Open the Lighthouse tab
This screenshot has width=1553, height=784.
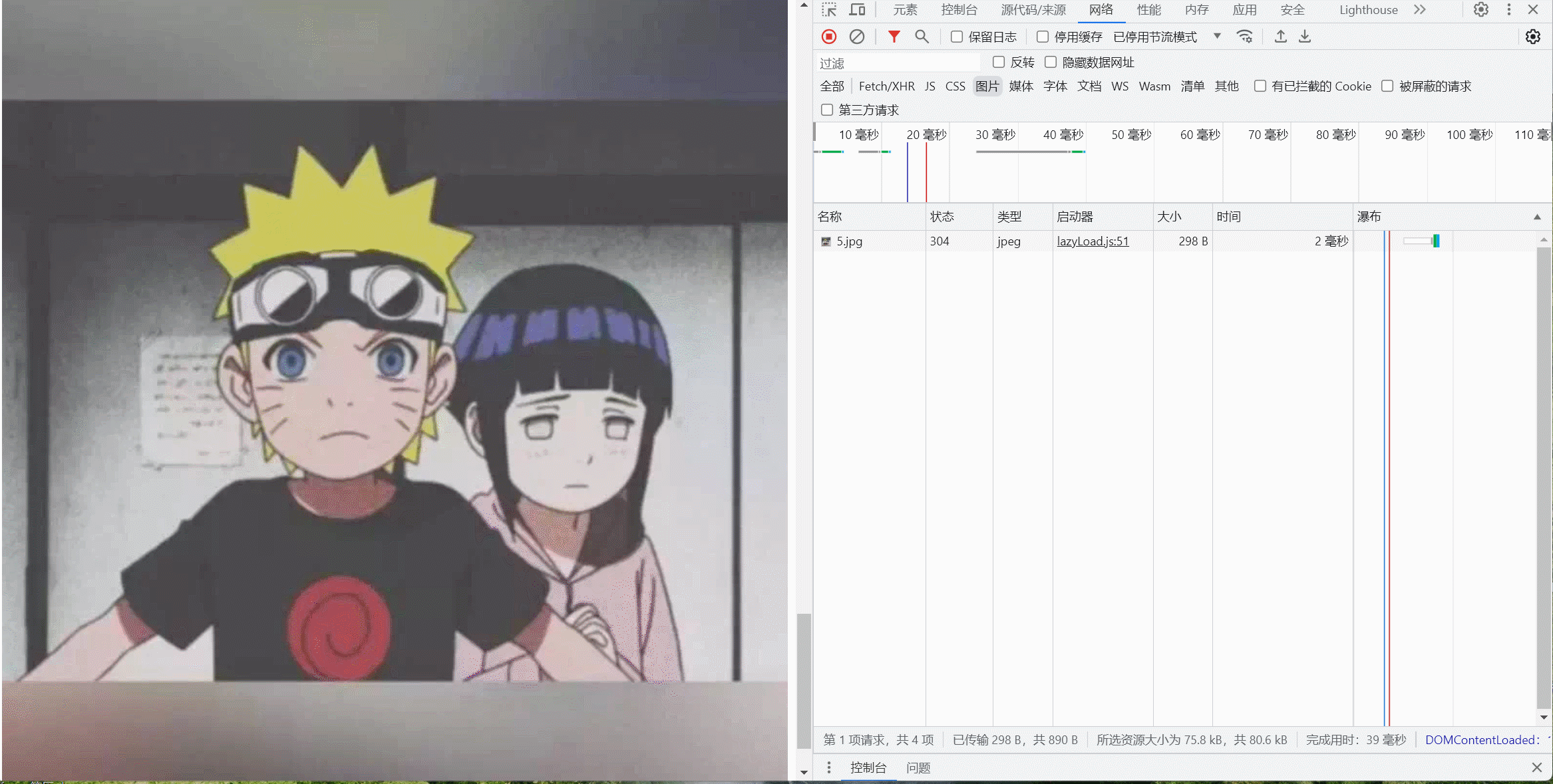pos(1369,10)
